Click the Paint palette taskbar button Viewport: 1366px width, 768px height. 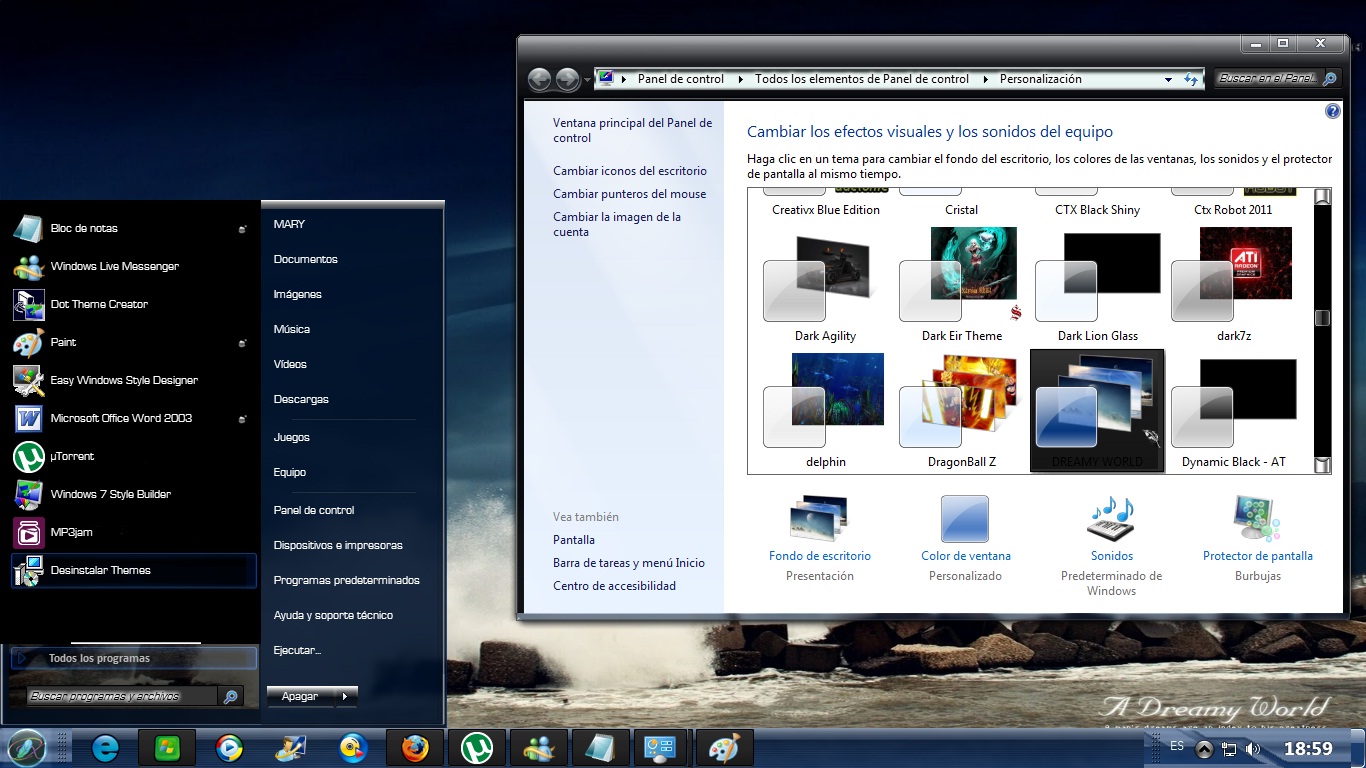[x=725, y=748]
